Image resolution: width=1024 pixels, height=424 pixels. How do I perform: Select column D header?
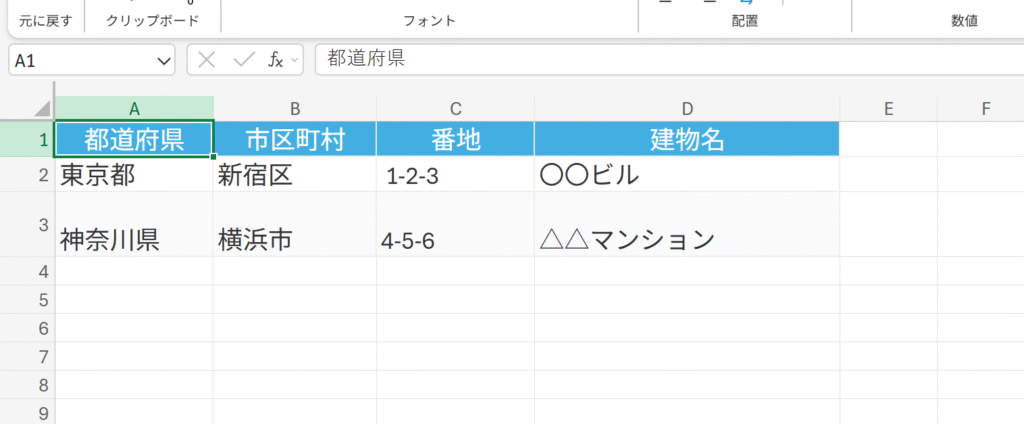pyautogui.click(x=686, y=108)
